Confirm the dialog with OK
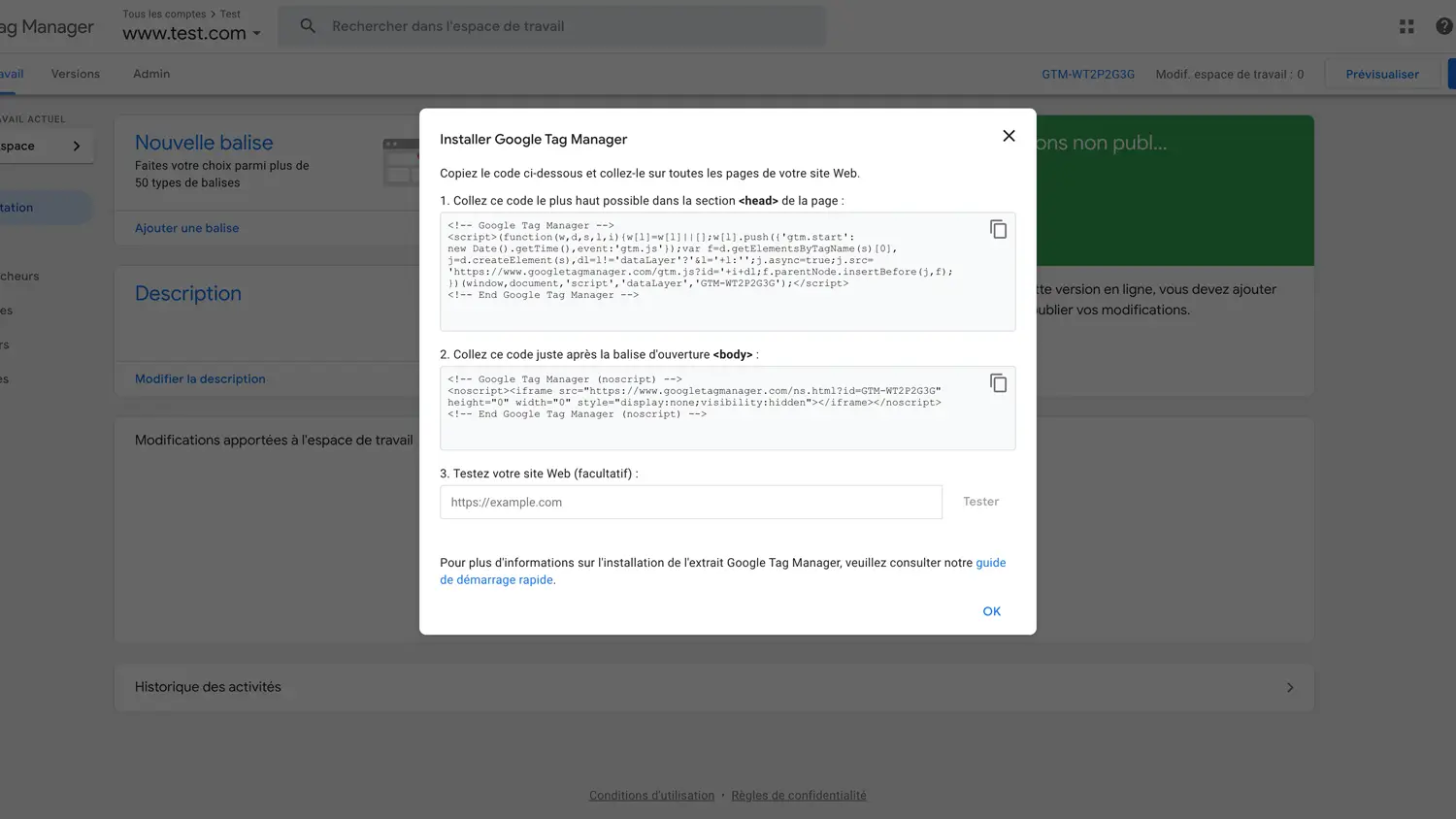The height and width of the screenshot is (819, 1456). point(991,611)
